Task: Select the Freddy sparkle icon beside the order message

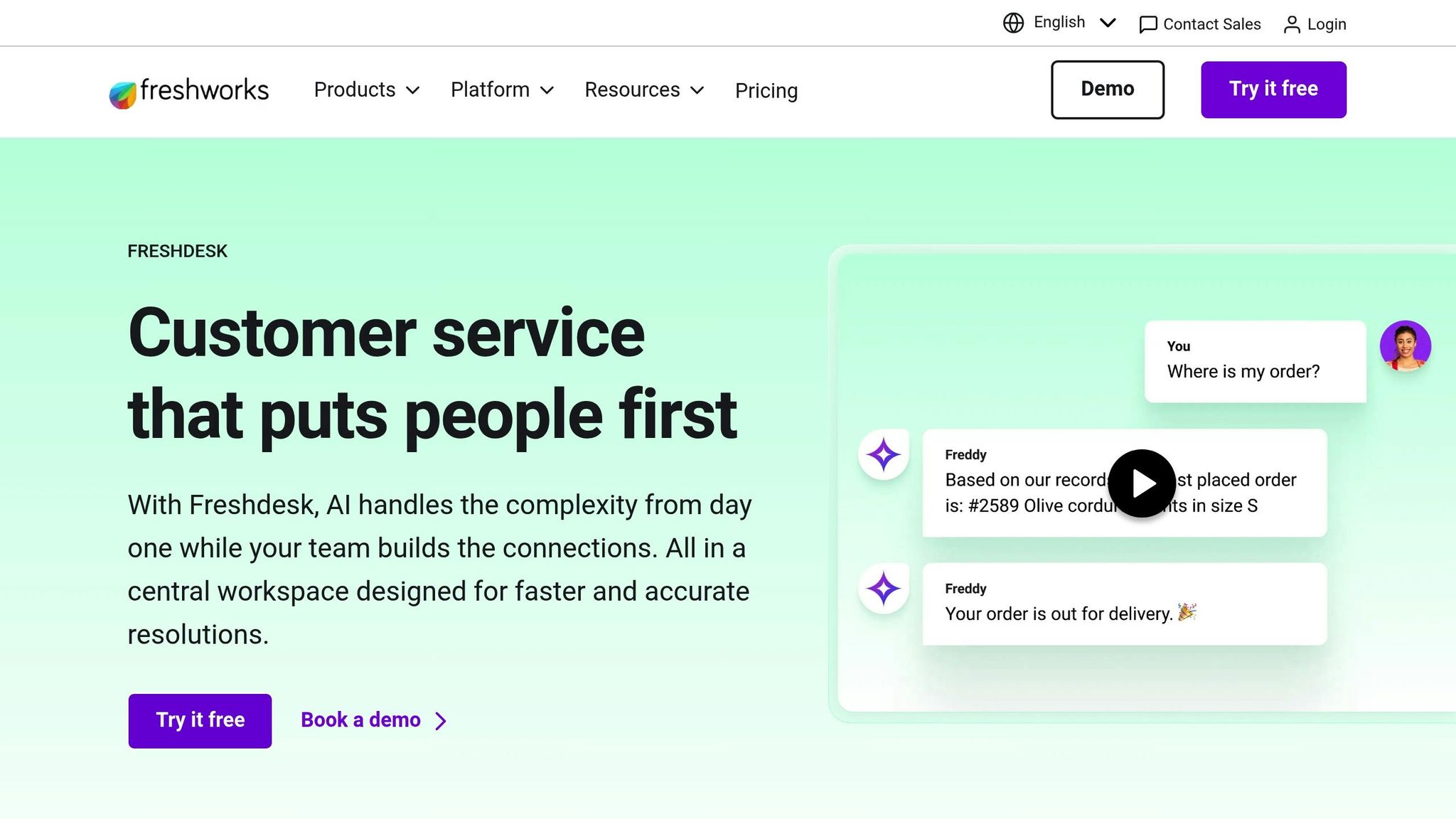Action: pos(882,455)
